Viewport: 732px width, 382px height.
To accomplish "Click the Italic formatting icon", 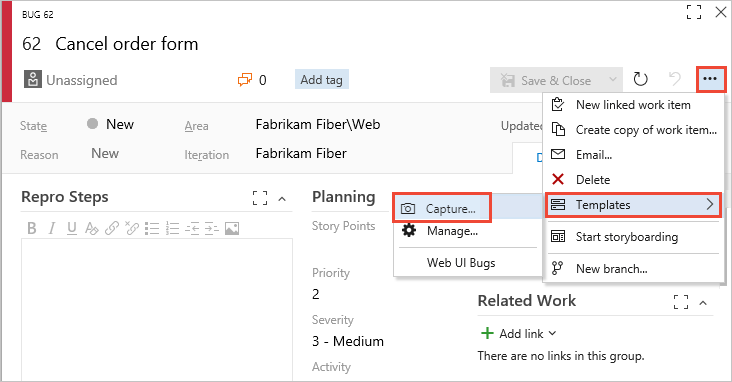I will [x=52, y=228].
